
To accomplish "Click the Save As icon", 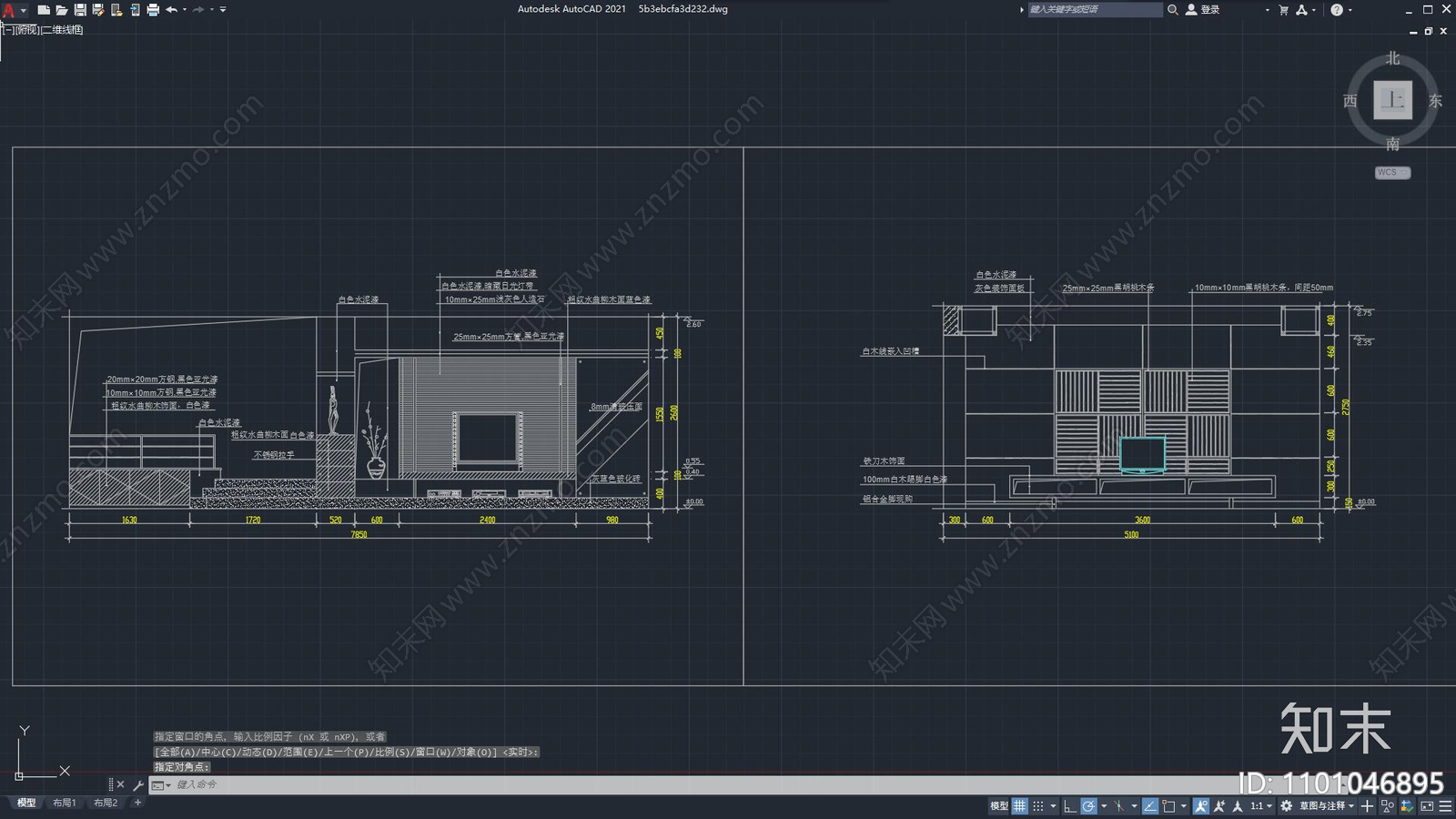I will pyautogui.click(x=98, y=10).
